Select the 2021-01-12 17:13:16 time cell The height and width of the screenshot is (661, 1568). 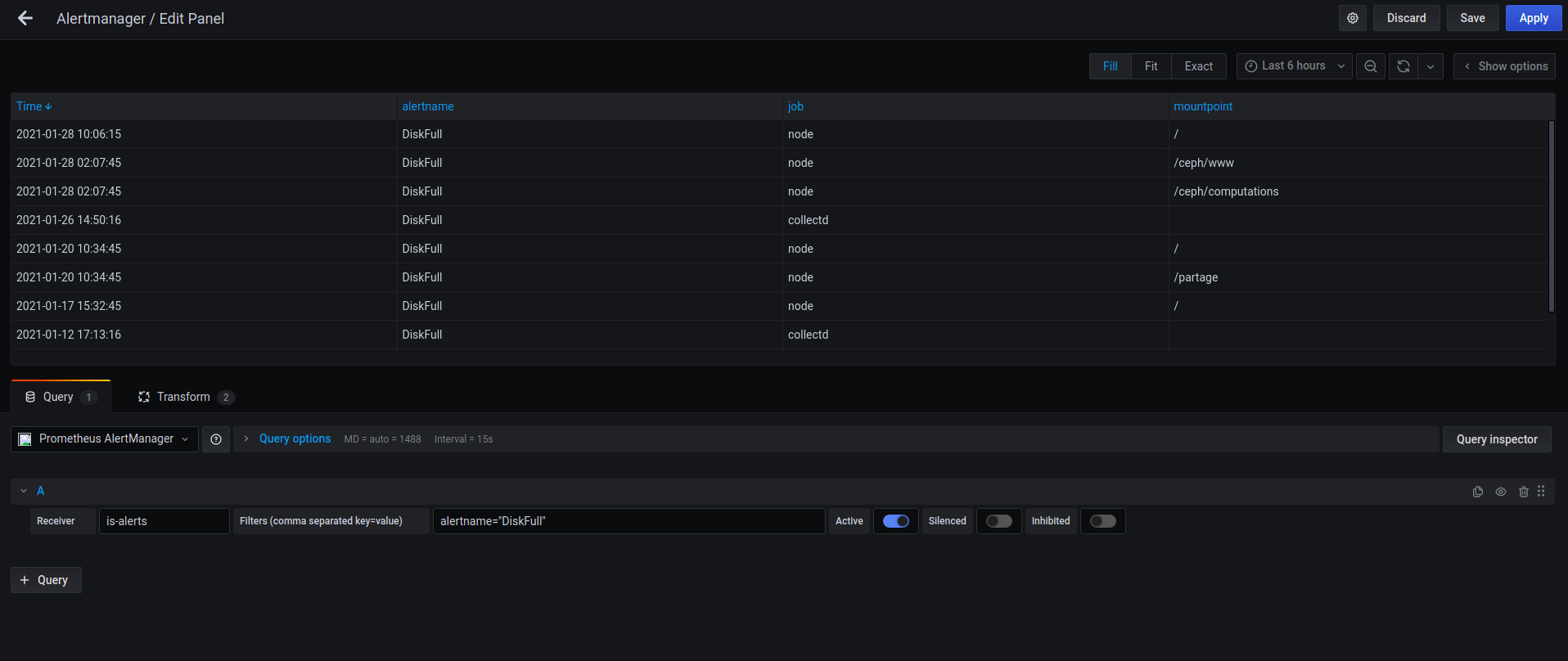[x=204, y=335]
